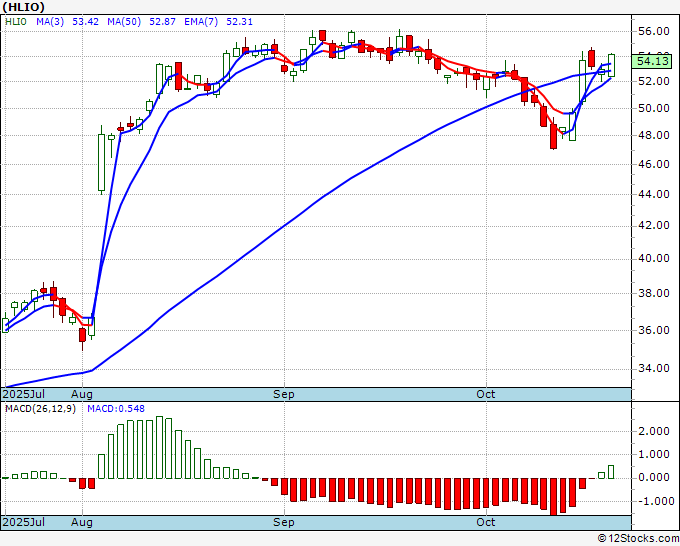Image resolution: width=680 pixels, height=546 pixels.
Task: Click the 1.000 MACD axis label
Action: [654, 455]
